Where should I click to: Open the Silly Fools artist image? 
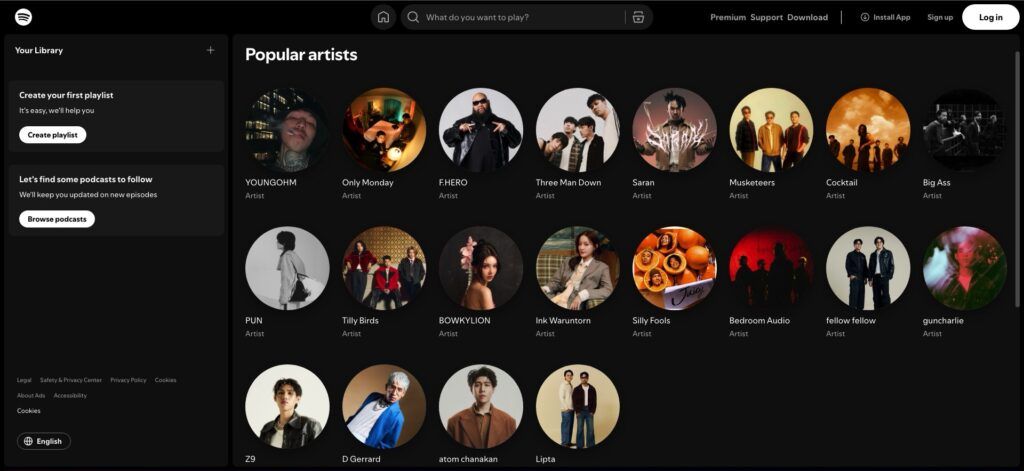(675, 268)
